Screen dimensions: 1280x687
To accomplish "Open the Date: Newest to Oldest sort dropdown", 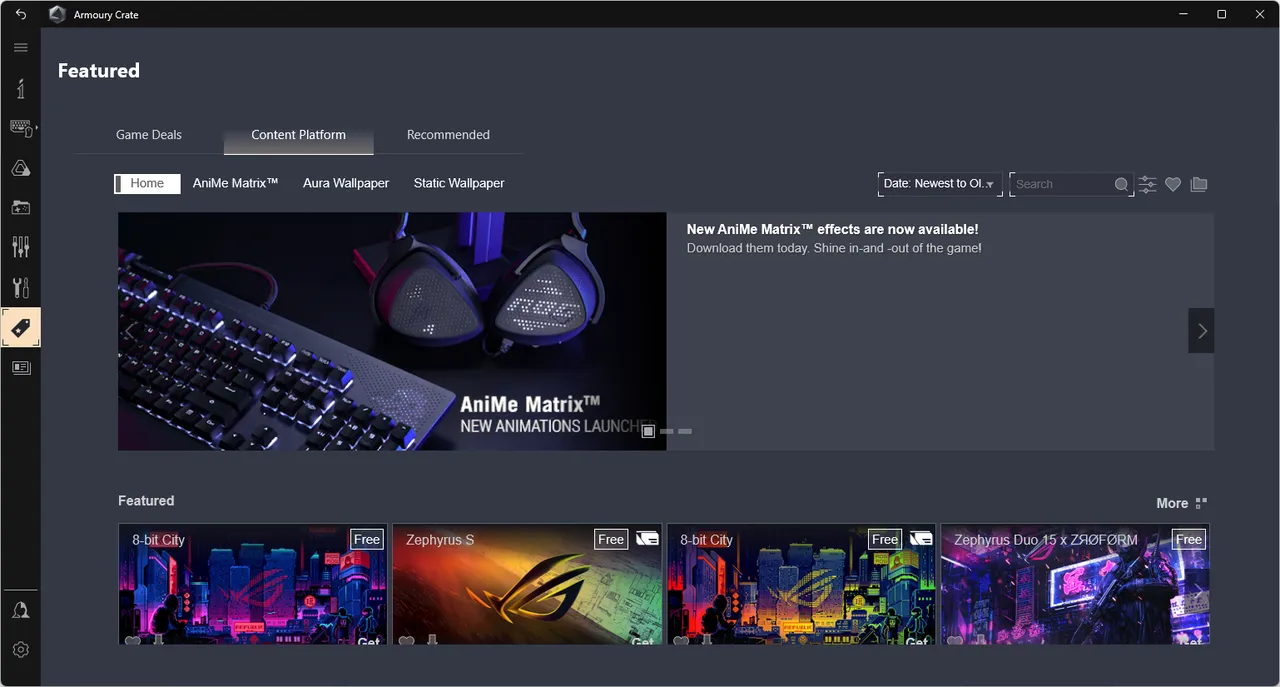I will point(940,184).
